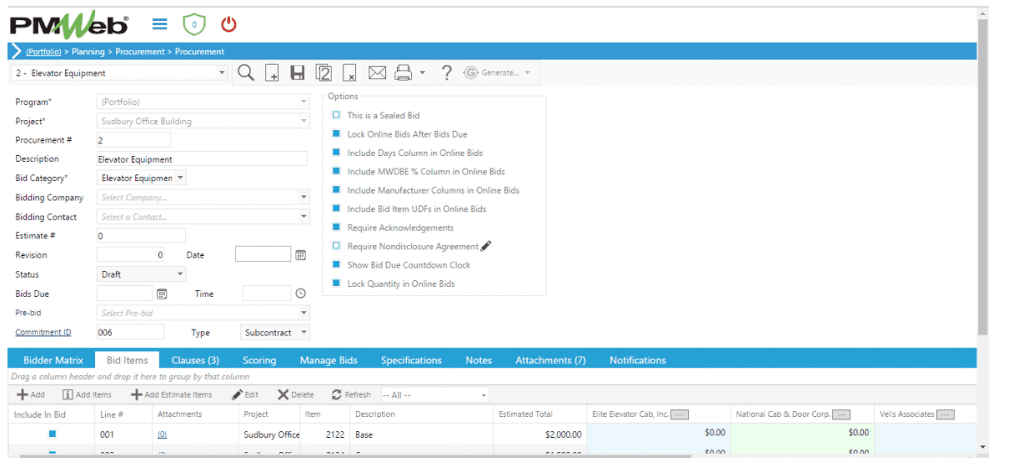Click ellipsis button for National Cab & Door
This screenshot has height=472, width=1024.
pos(841,415)
